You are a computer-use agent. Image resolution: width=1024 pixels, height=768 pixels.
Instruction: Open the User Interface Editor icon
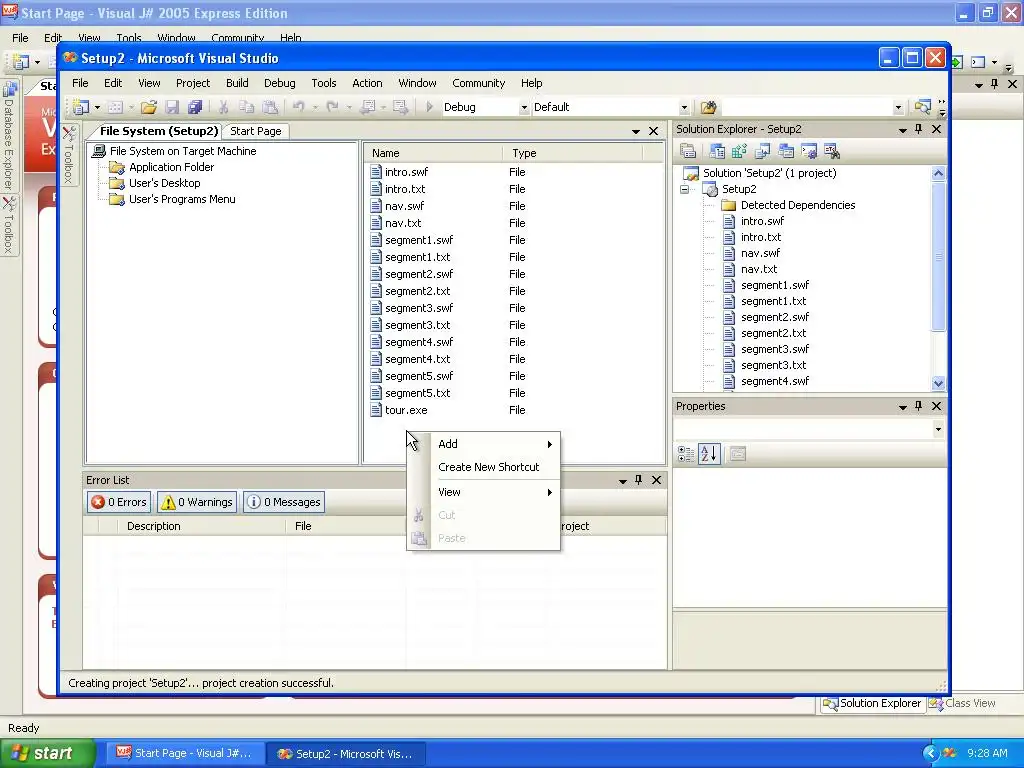[x=786, y=152]
